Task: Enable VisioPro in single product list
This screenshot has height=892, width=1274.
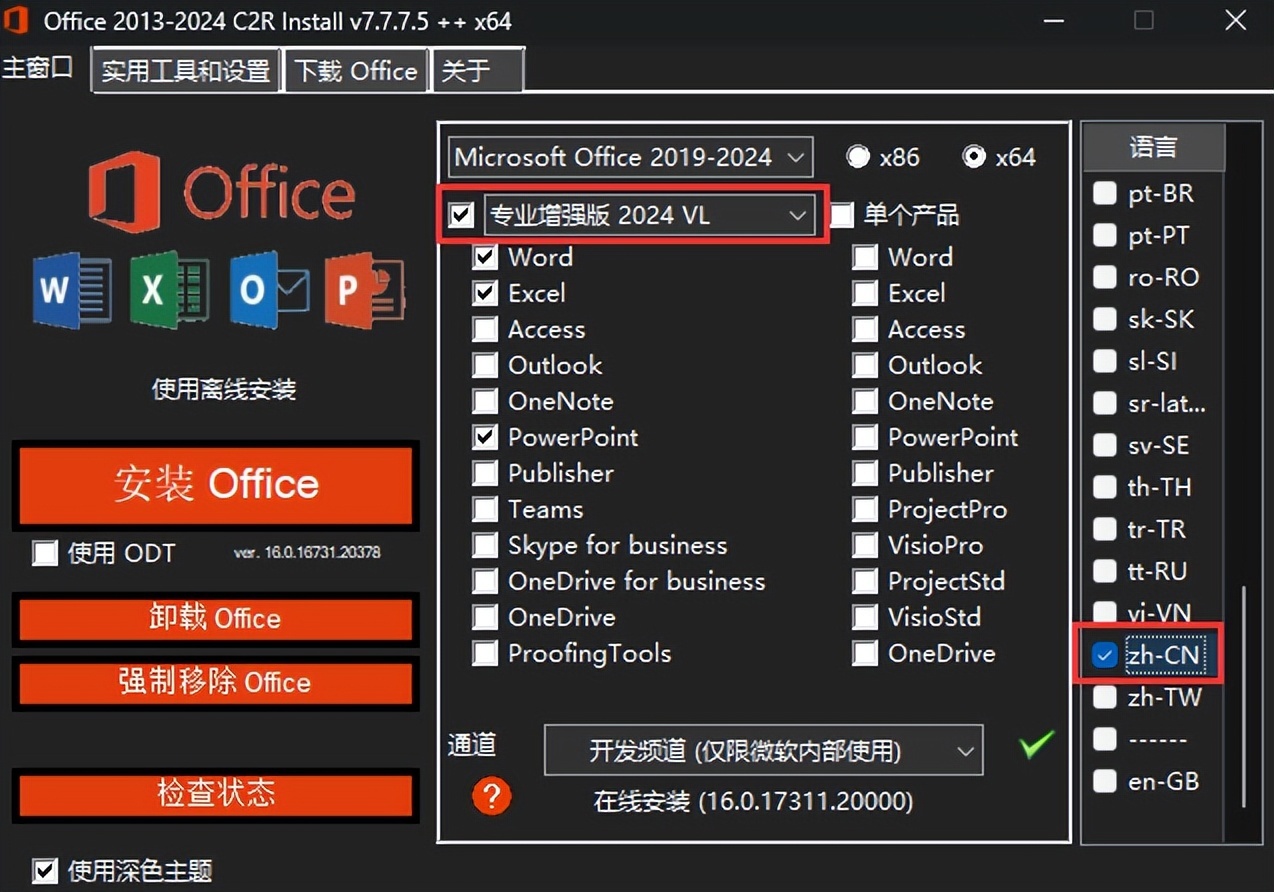Action: click(x=865, y=545)
